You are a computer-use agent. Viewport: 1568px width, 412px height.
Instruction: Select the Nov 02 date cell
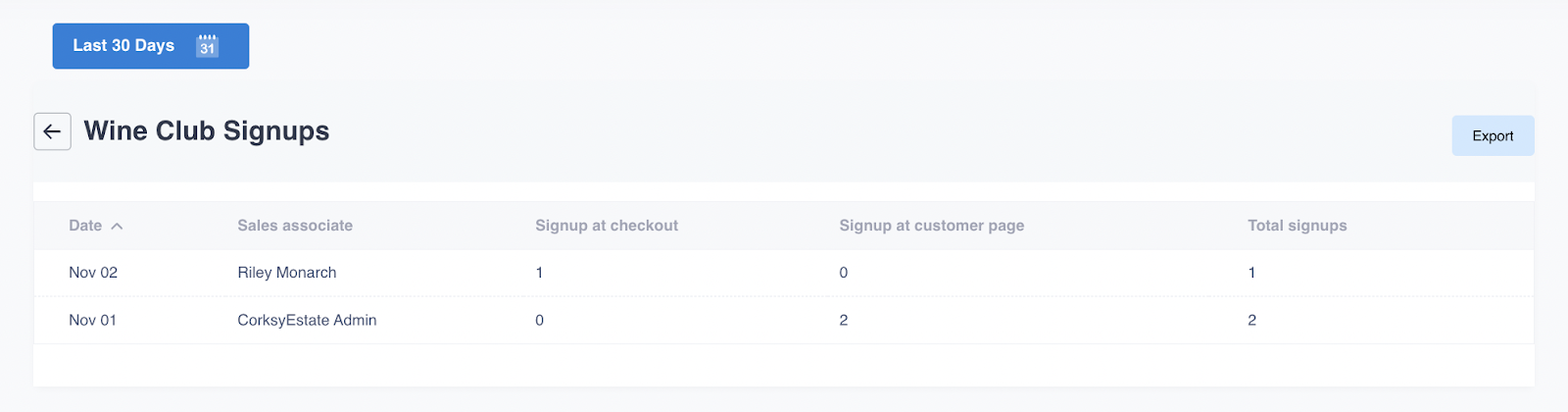coord(93,273)
